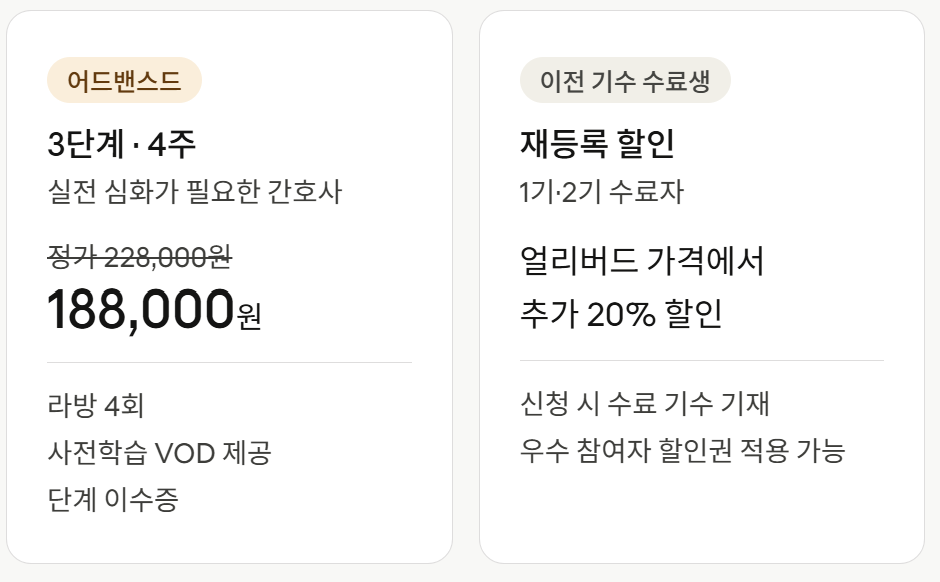Click the 어드밴스드 badge label

coord(124,81)
